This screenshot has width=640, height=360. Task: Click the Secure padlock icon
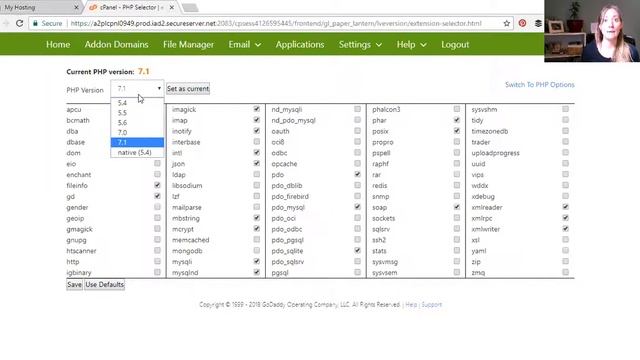click(x=35, y=23)
